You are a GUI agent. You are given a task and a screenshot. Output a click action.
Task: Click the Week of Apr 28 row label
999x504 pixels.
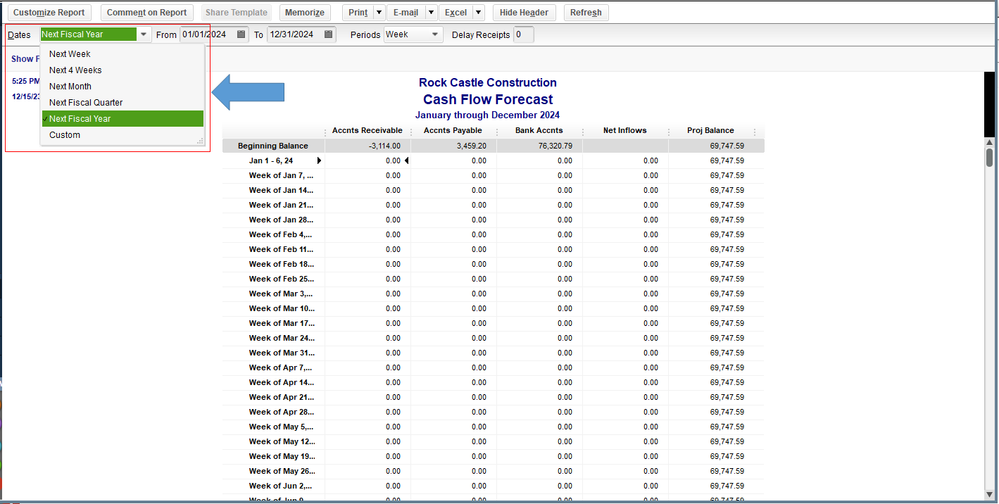coord(281,412)
